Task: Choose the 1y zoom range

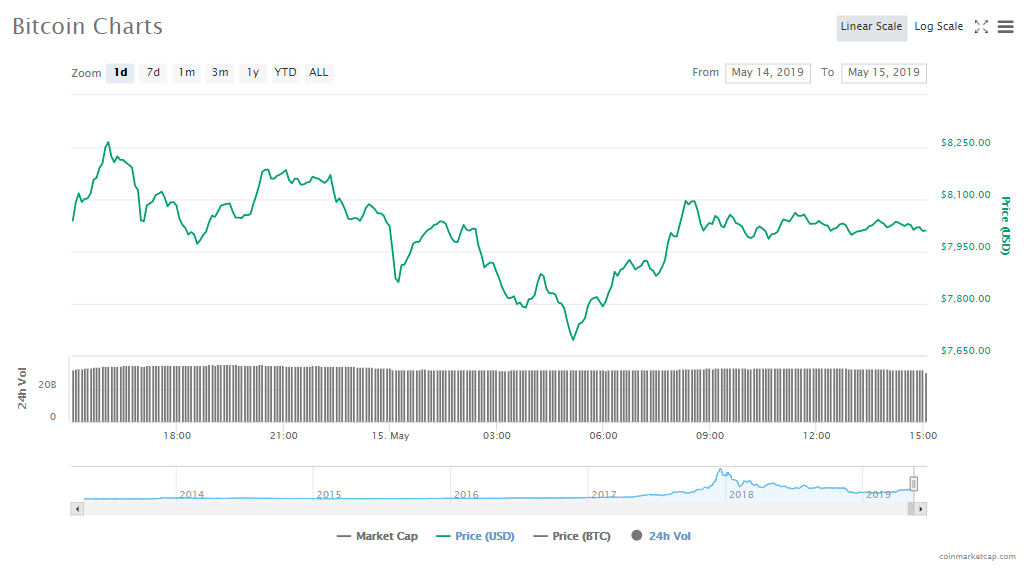Action: click(x=253, y=73)
